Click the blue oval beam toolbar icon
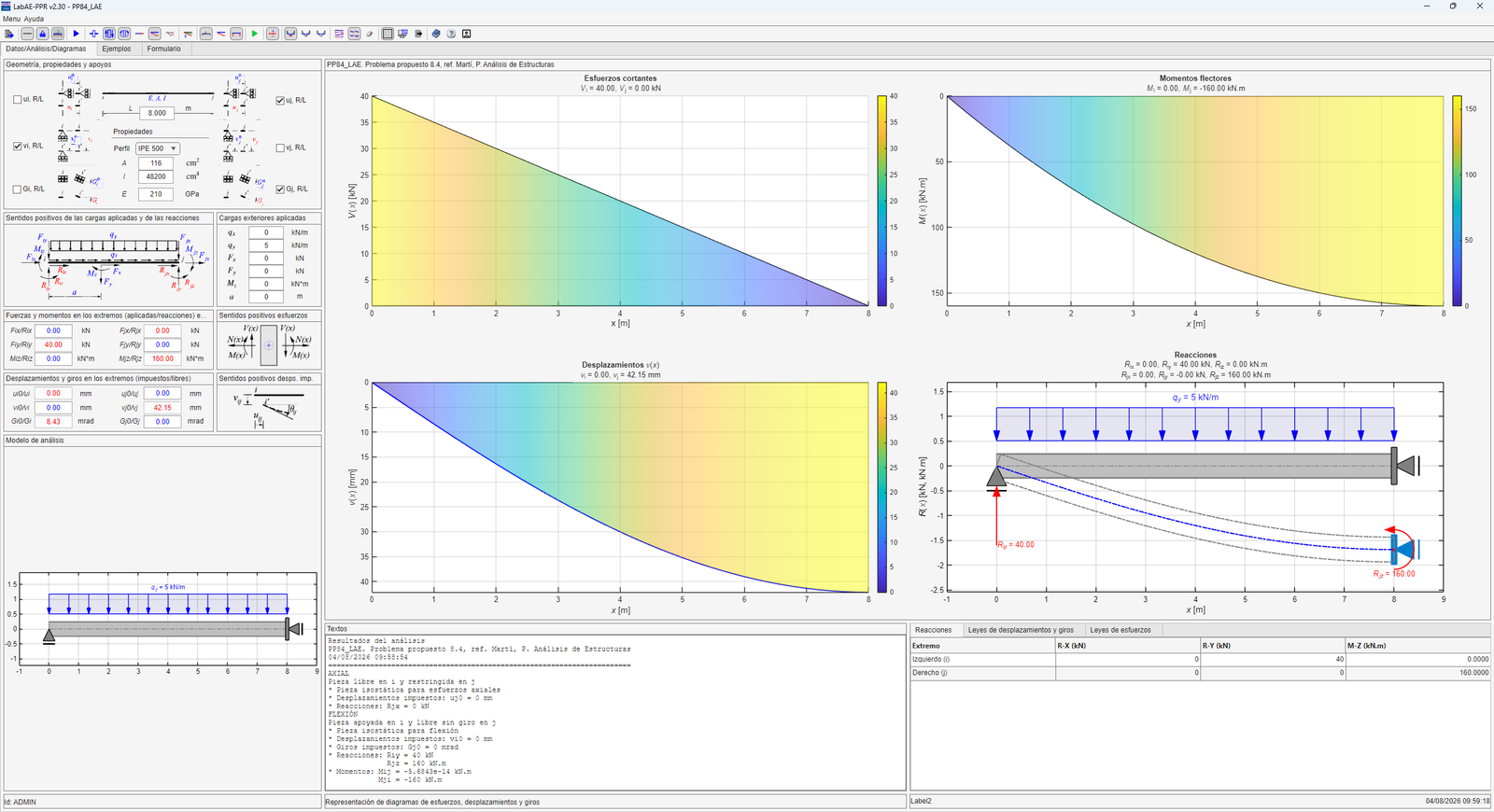 tap(124, 34)
